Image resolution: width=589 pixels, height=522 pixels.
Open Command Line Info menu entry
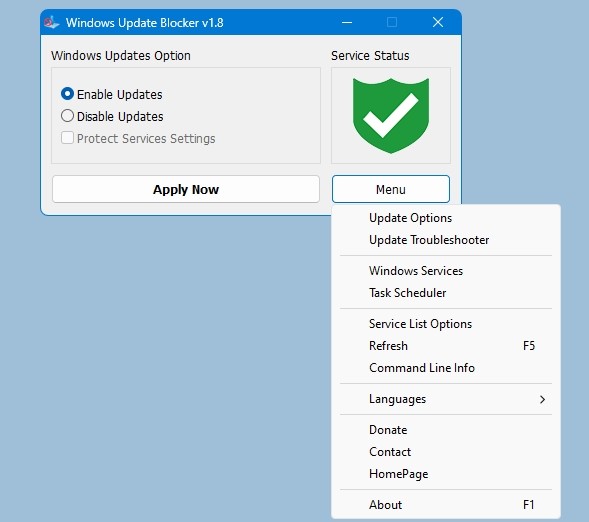(x=446, y=368)
